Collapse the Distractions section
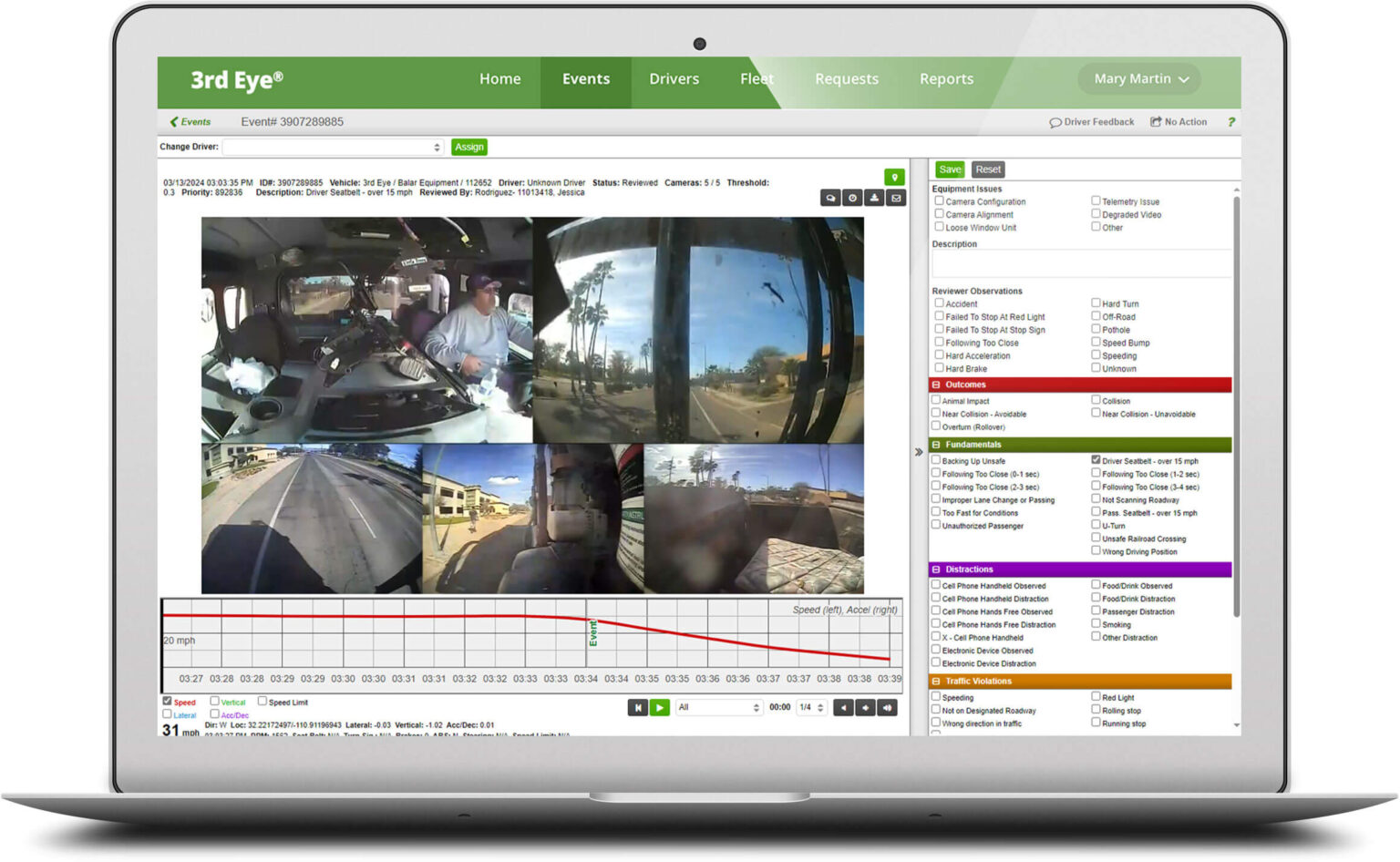 [936, 570]
